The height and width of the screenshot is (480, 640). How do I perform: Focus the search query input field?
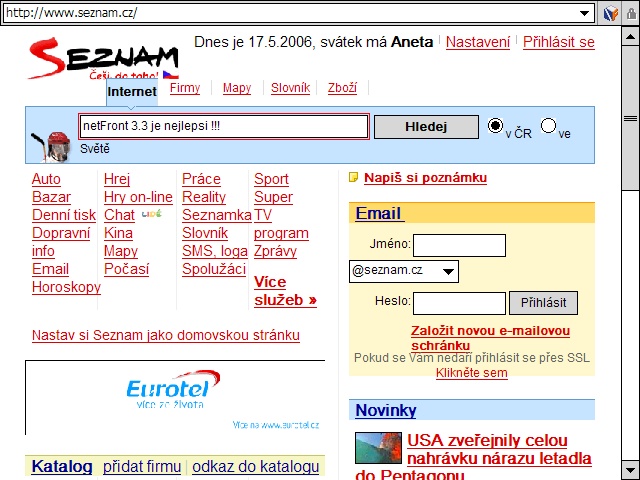(x=224, y=127)
